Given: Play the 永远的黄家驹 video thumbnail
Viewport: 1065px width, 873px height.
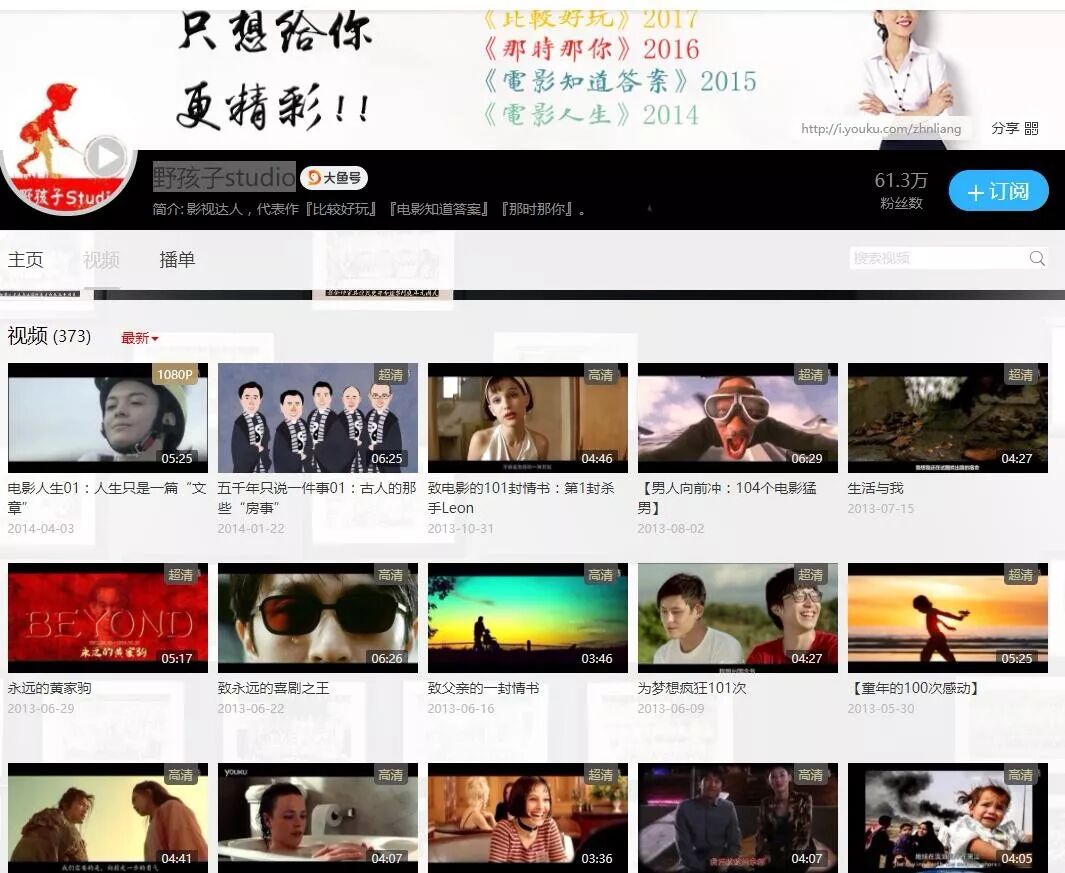Looking at the screenshot, I should [107, 617].
